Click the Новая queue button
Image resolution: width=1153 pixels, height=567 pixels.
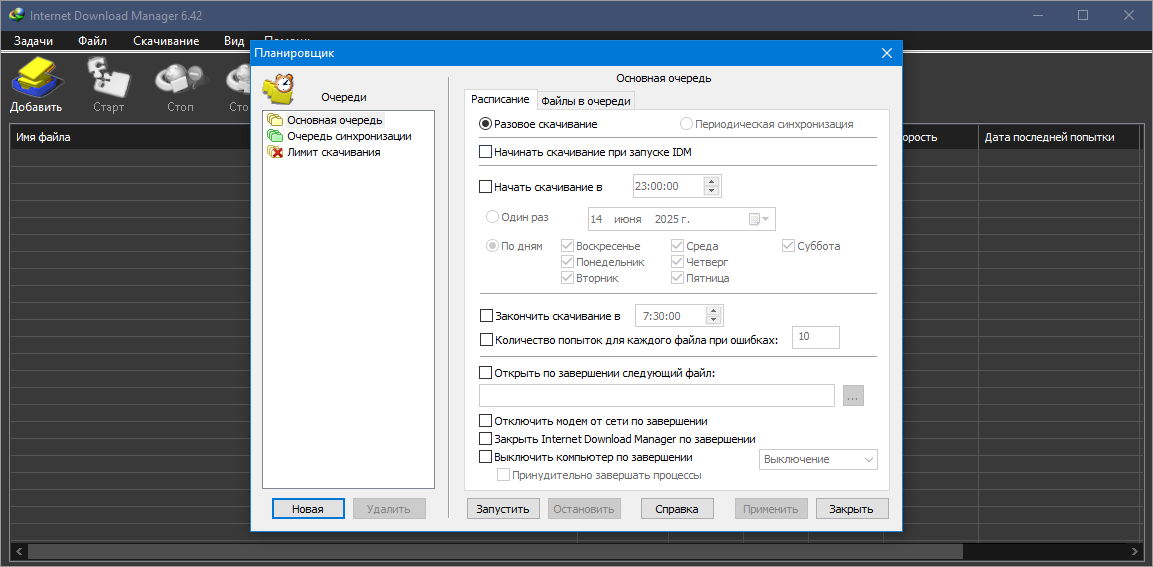(307, 509)
